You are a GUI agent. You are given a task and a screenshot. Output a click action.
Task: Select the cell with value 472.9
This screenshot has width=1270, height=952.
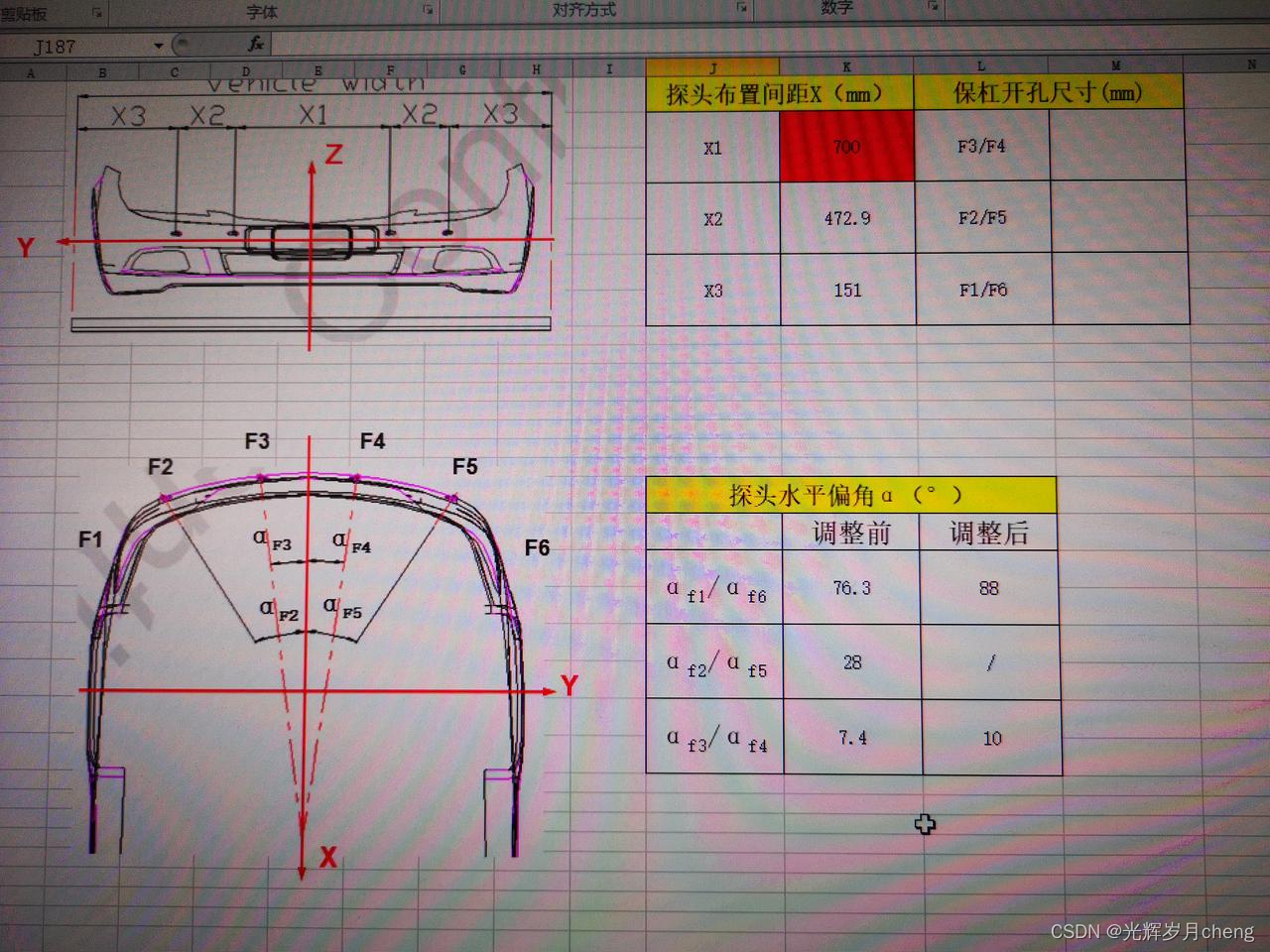tap(847, 218)
